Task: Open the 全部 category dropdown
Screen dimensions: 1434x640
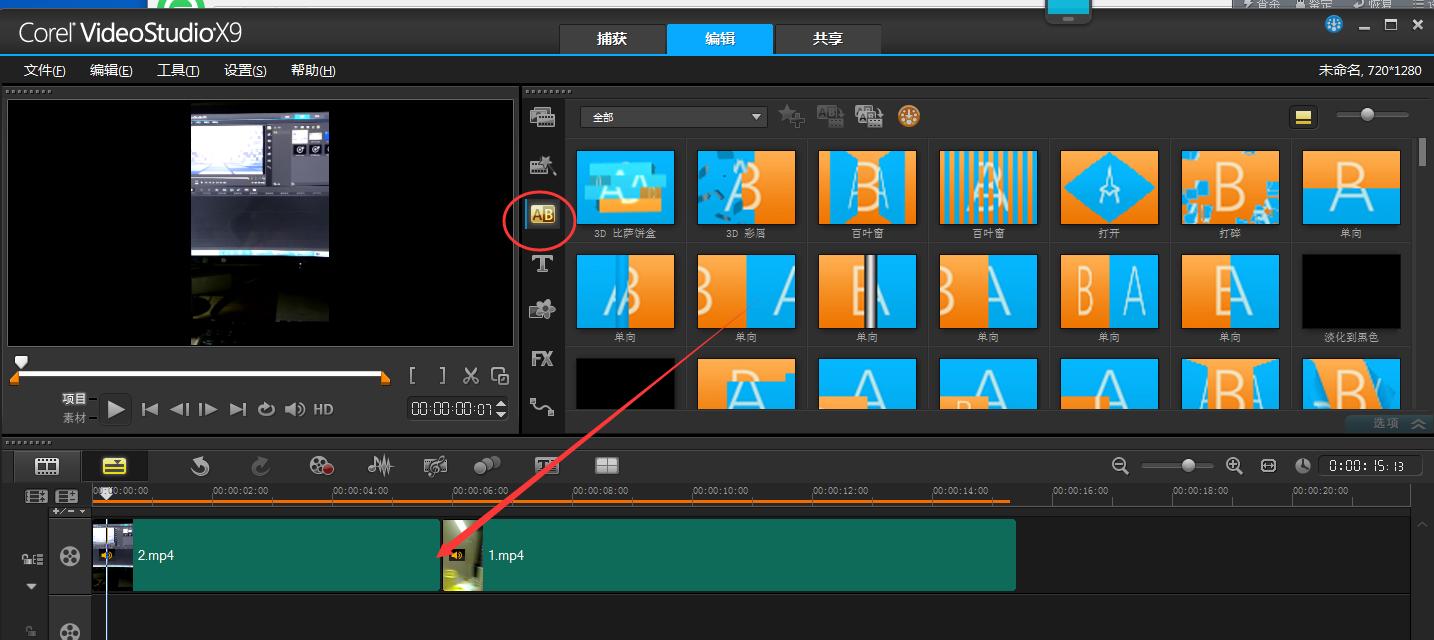Action: (673, 117)
